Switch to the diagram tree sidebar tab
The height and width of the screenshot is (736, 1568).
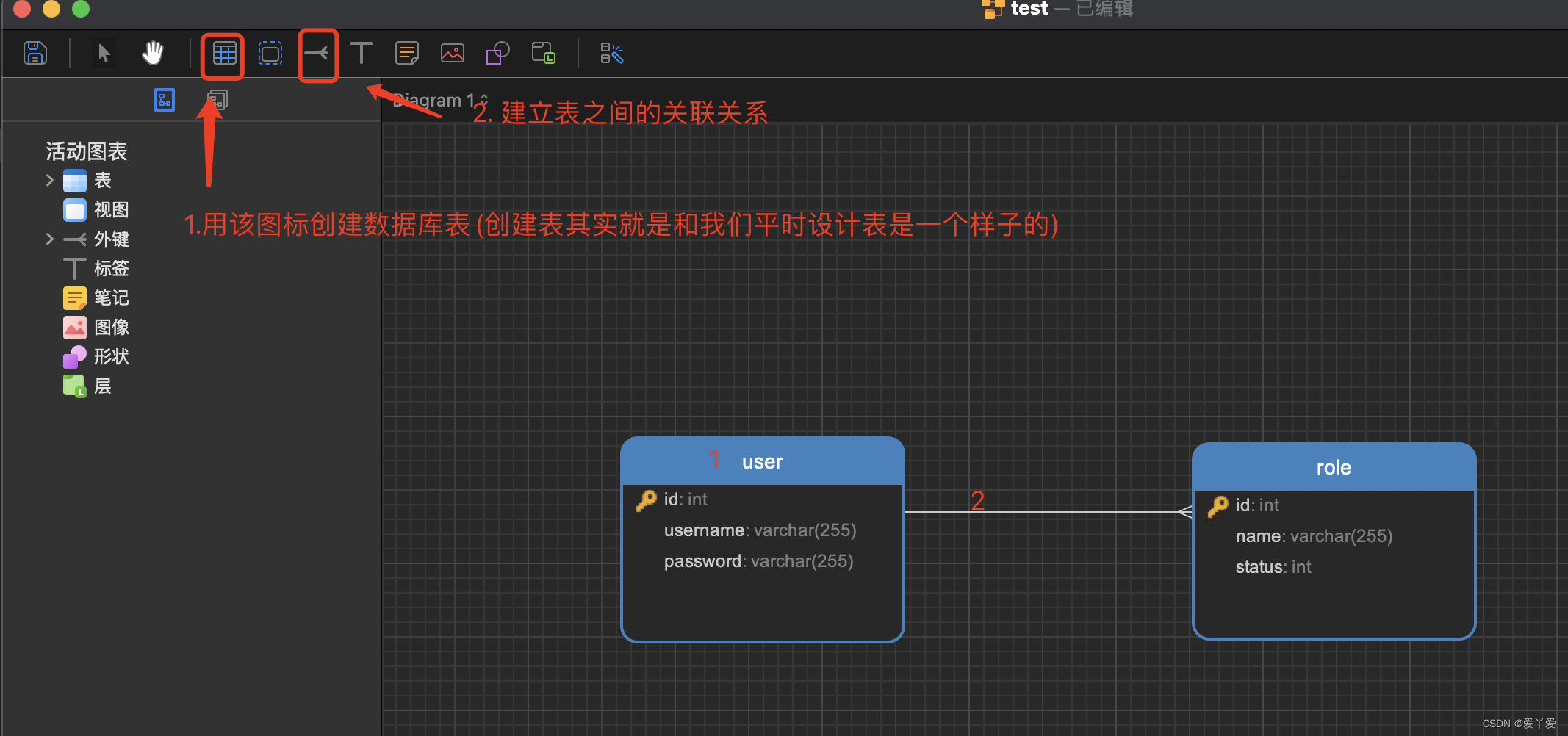click(x=165, y=100)
